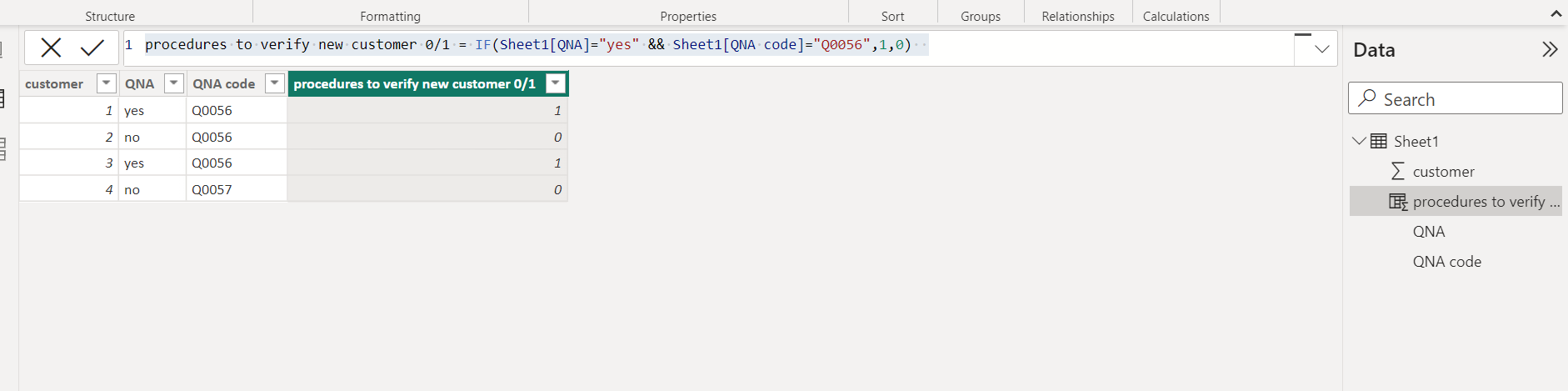Click the Groups ribbon group label
Image resolution: width=1568 pixels, height=391 pixels.
981,16
